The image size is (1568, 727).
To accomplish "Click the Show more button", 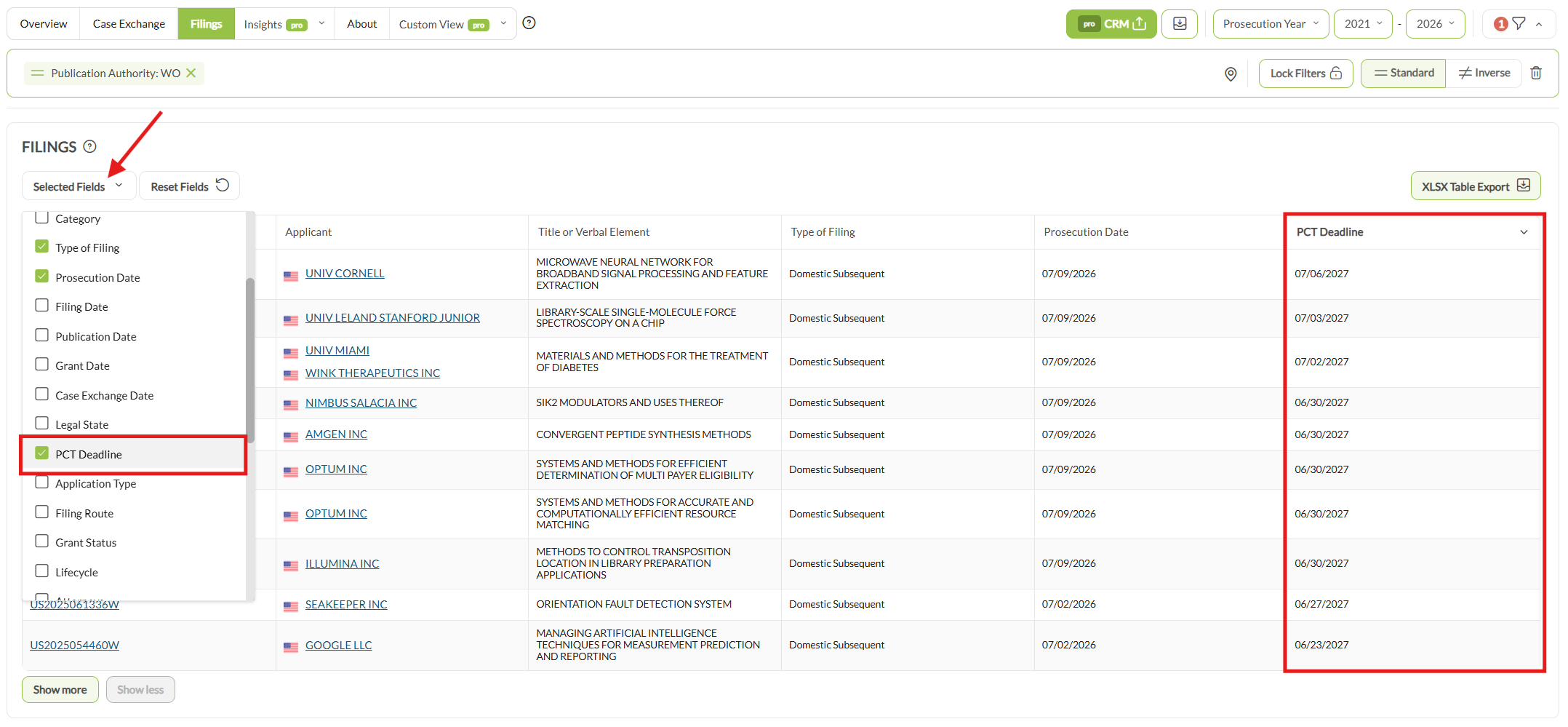I will pos(60,690).
